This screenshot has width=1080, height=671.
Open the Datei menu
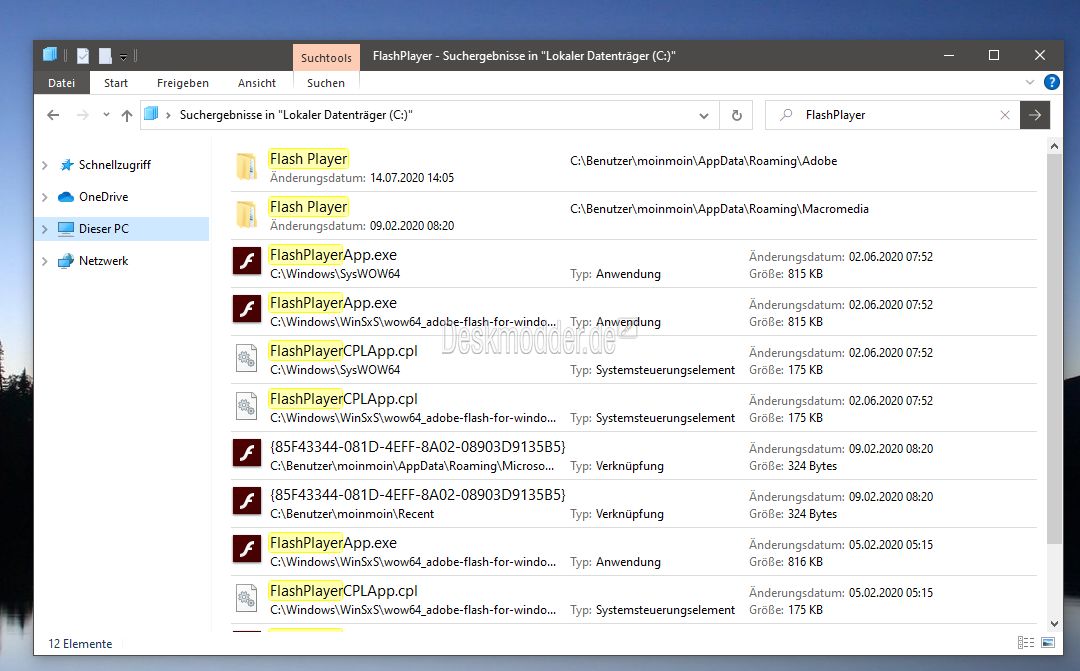[61, 83]
